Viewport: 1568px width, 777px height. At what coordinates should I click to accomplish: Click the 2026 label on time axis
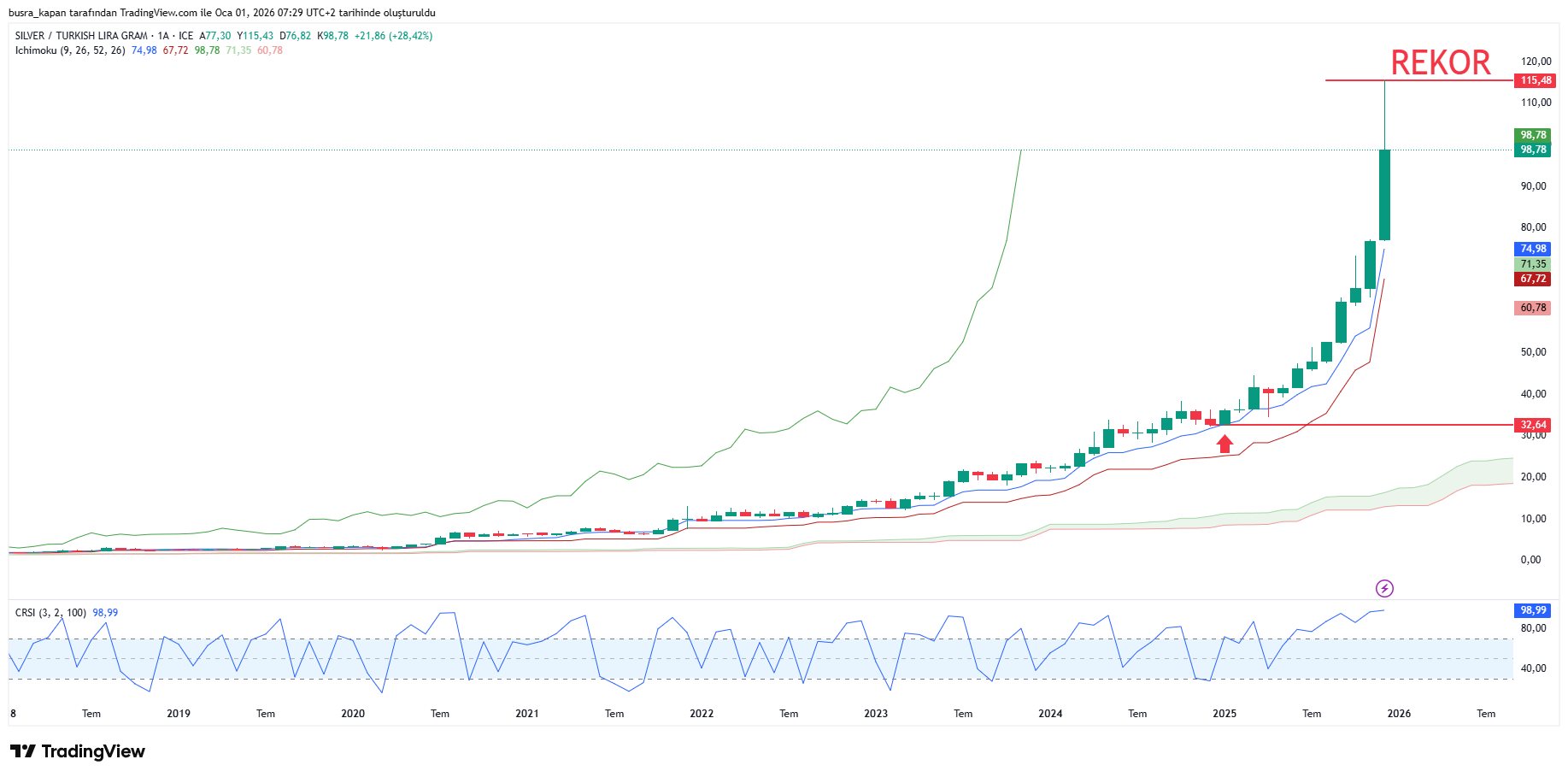pyautogui.click(x=1399, y=714)
